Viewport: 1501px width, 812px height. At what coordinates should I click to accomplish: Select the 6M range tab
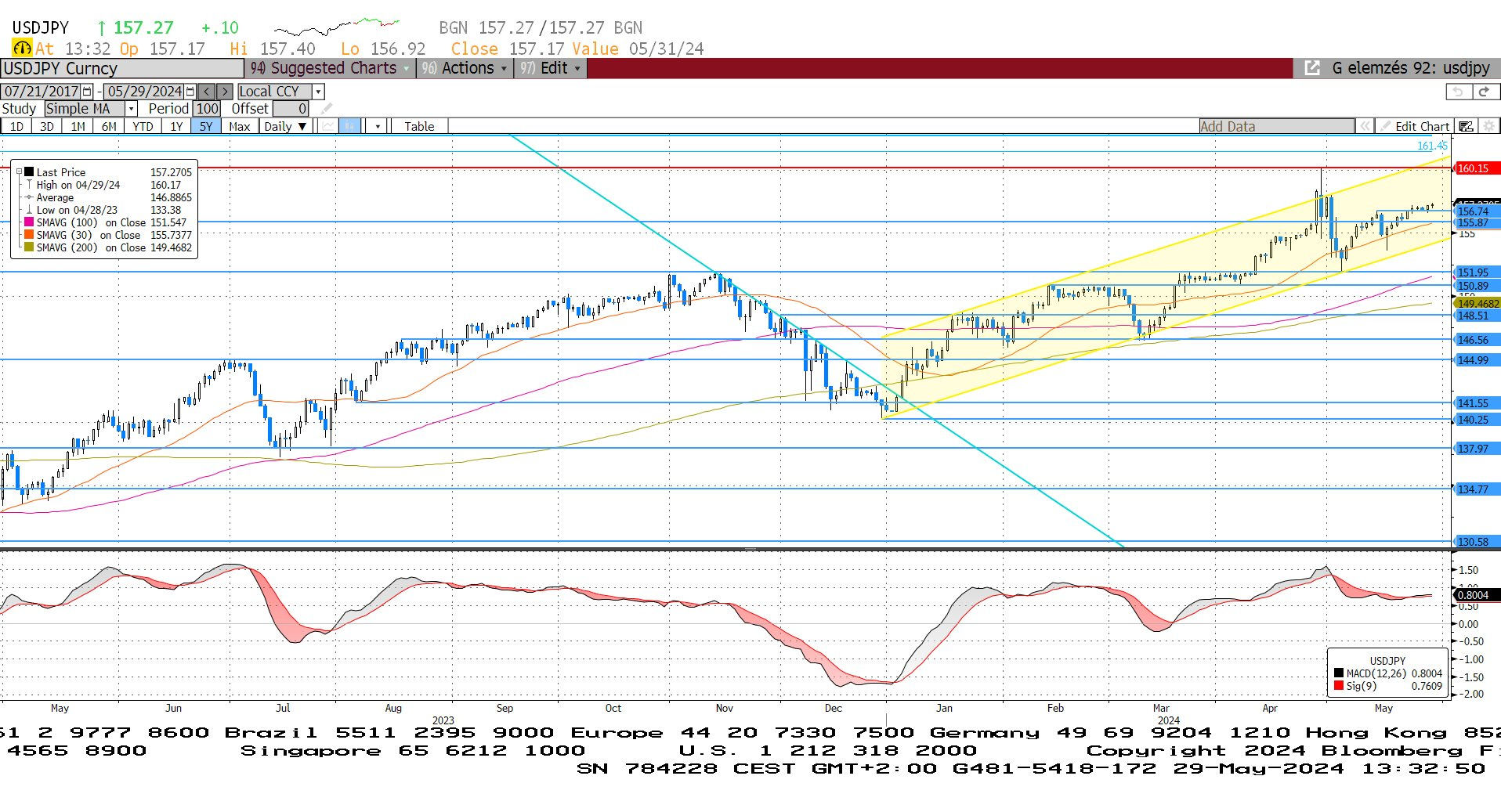point(109,126)
